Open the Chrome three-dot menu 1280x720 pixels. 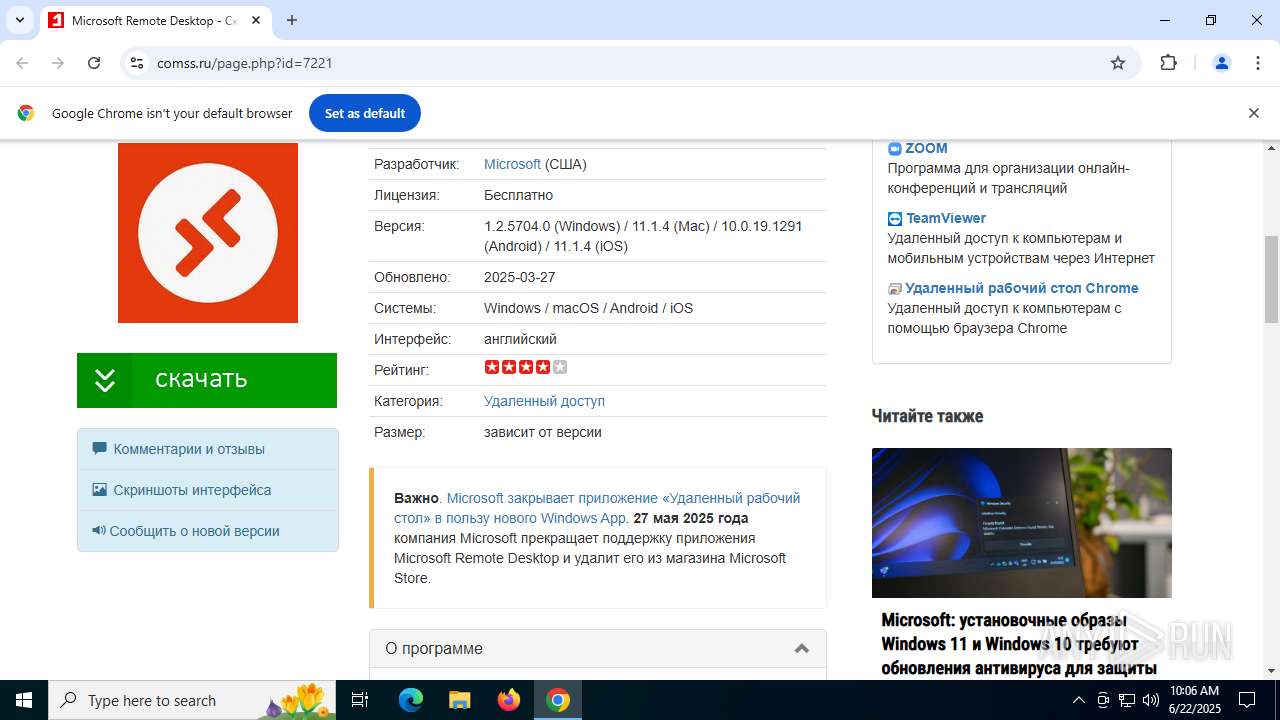(1258, 63)
